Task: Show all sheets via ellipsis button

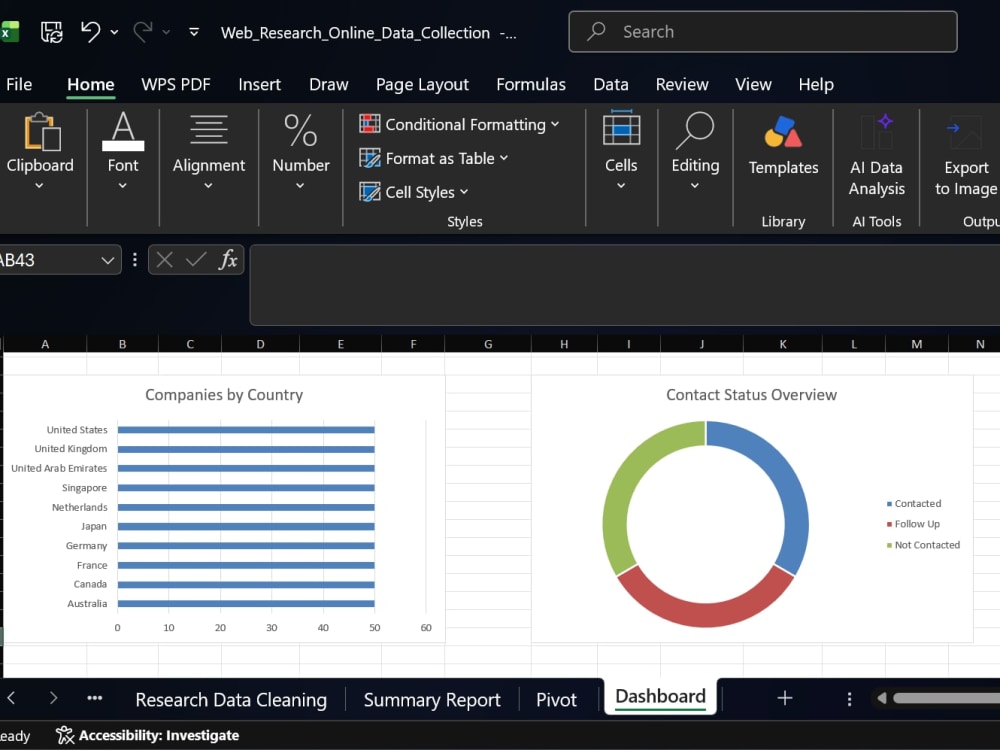Action: pyautogui.click(x=94, y=698)
